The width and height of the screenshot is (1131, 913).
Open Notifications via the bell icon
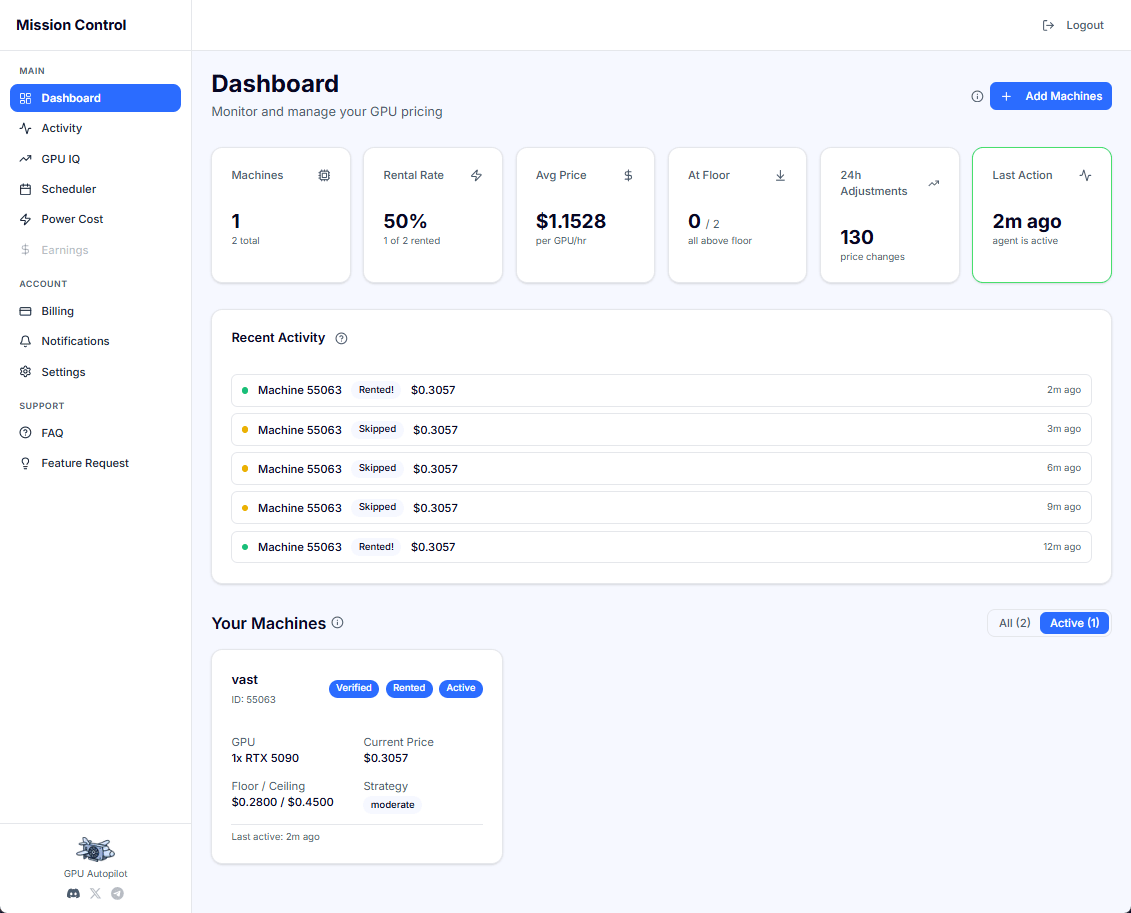[x=25, y=341]
